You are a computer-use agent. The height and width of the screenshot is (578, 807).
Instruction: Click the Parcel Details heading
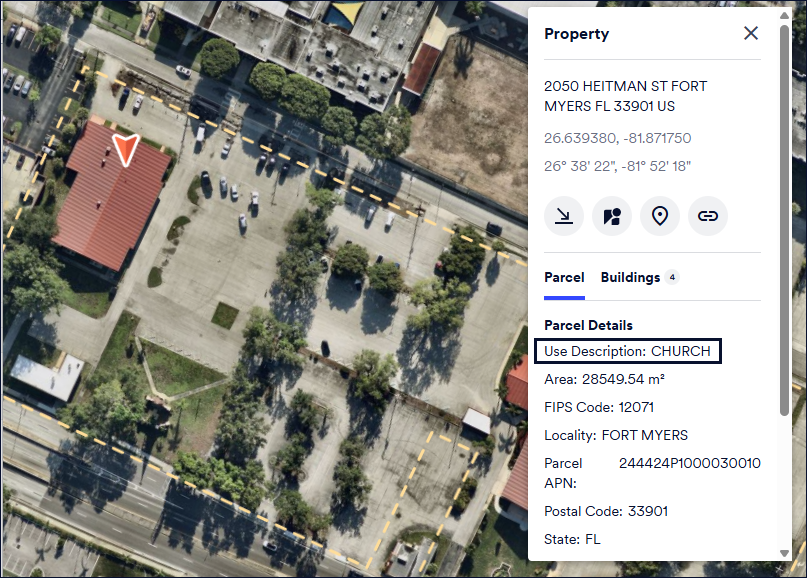(588, 325)
